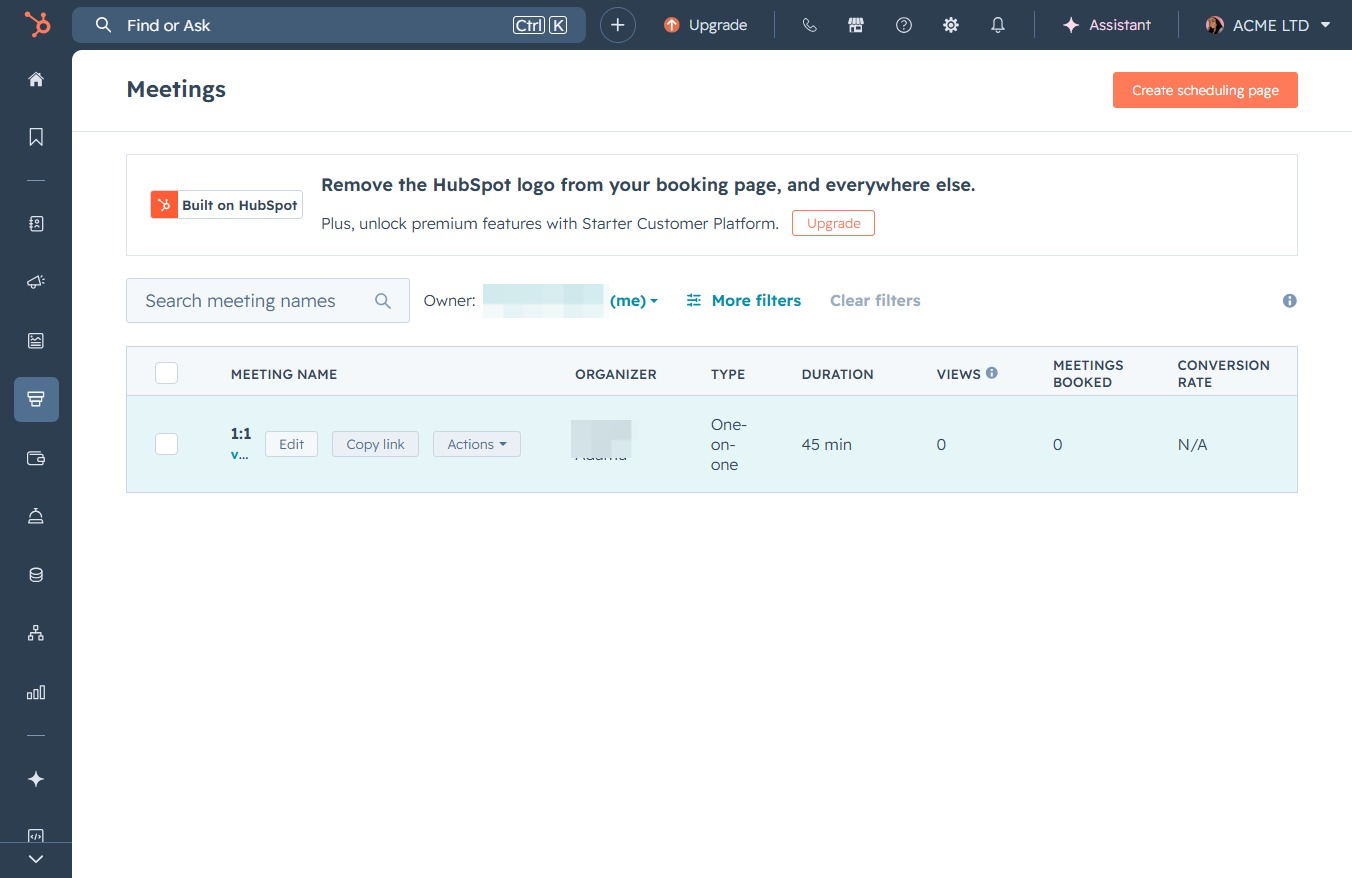Expand sidebar with bottom chevron
This screenshot has height=878, width=1352.
tap(36, 859)
